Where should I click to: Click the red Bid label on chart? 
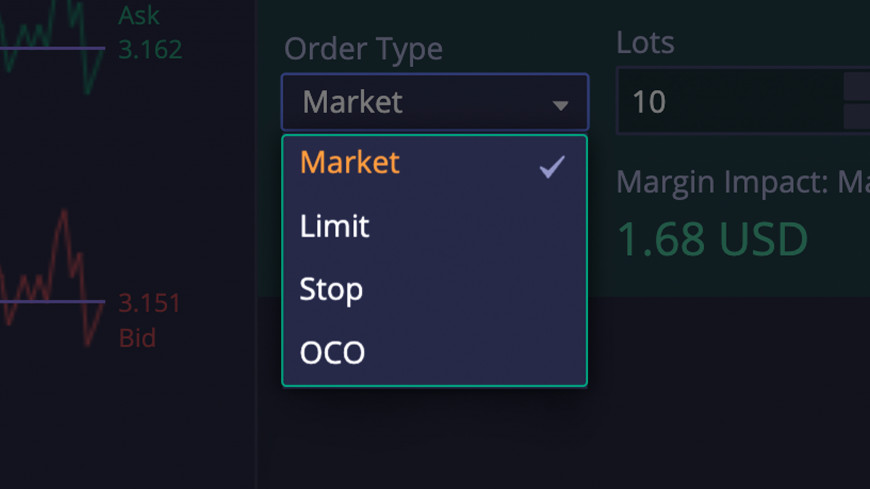[138, 337]
